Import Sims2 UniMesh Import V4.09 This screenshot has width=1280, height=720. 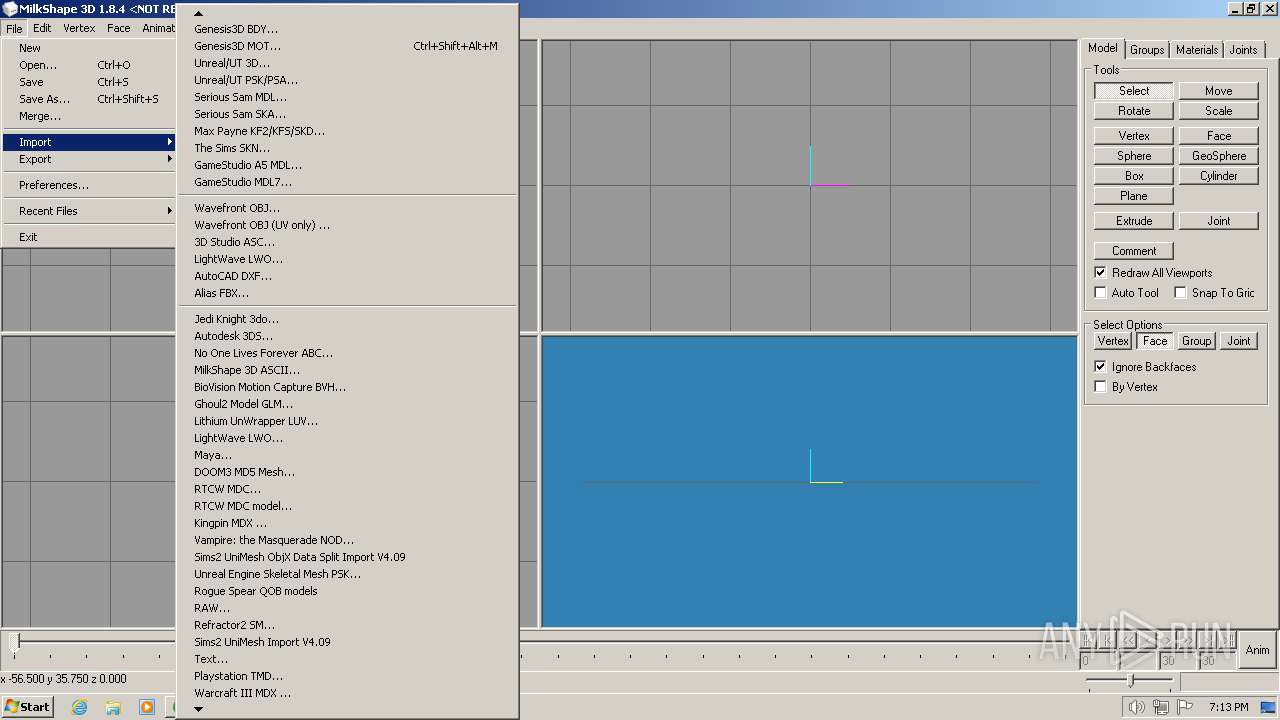347,642
